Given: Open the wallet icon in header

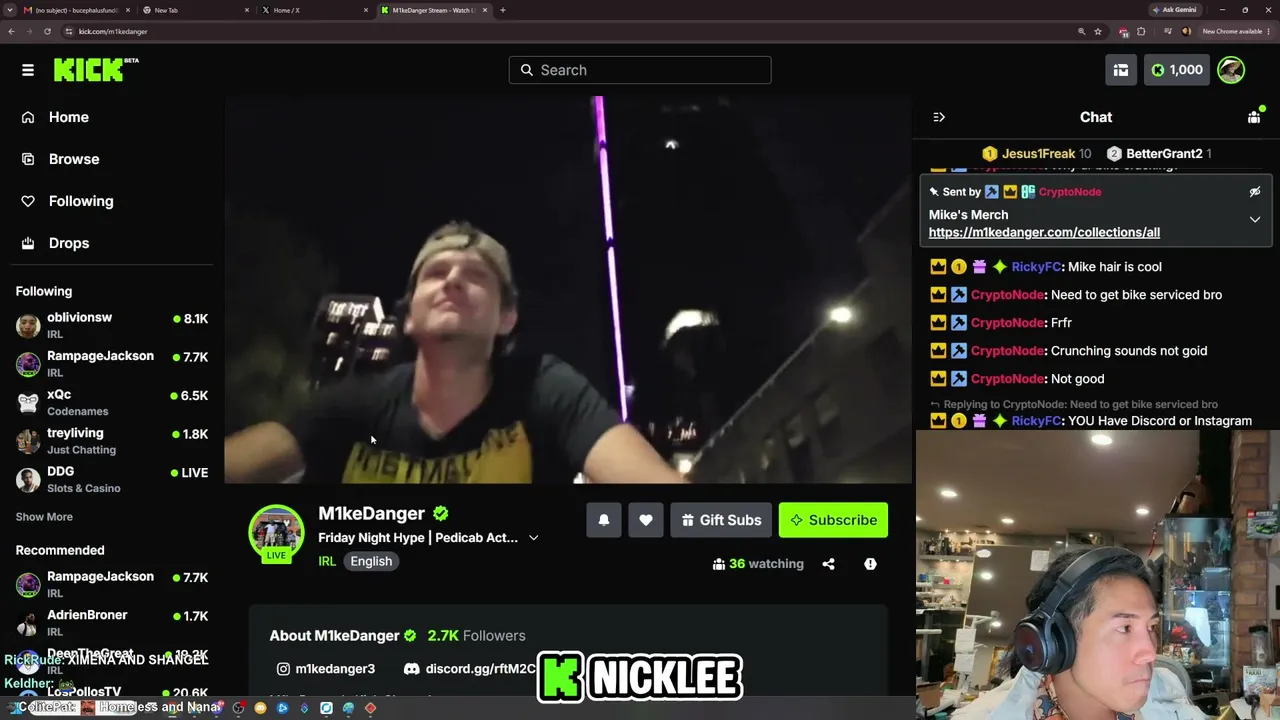Looking at the screenshot, I should (1121, 70).
